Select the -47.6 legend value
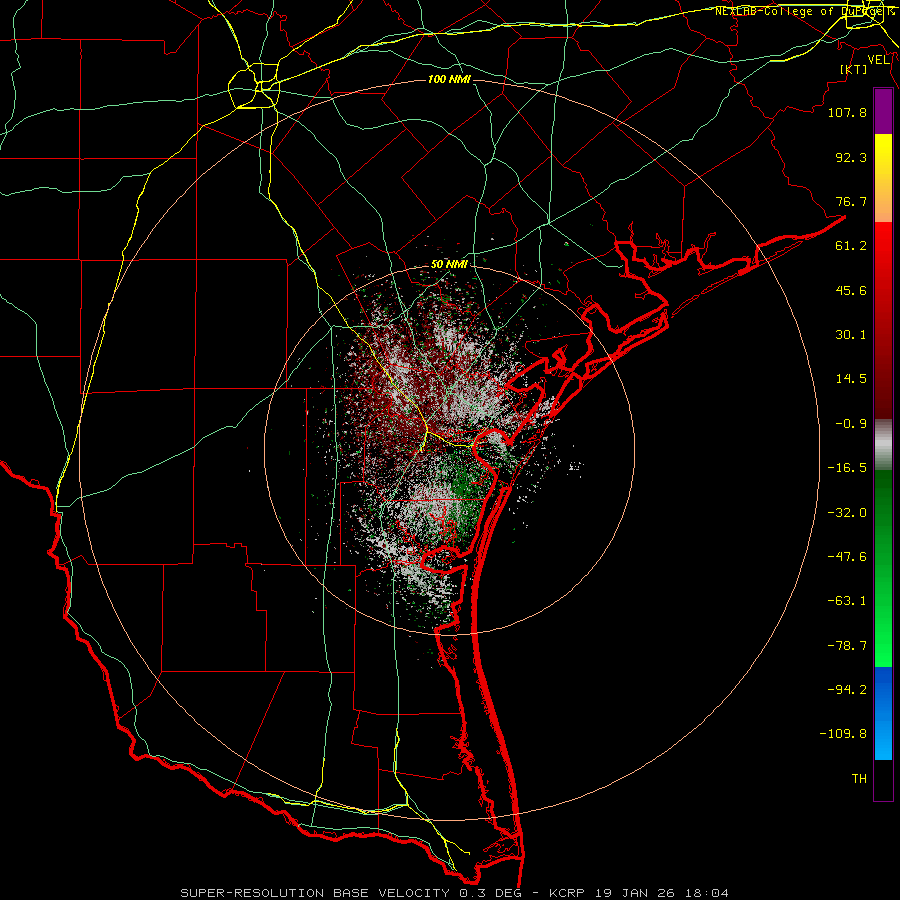900x900 pixels. 847,557
